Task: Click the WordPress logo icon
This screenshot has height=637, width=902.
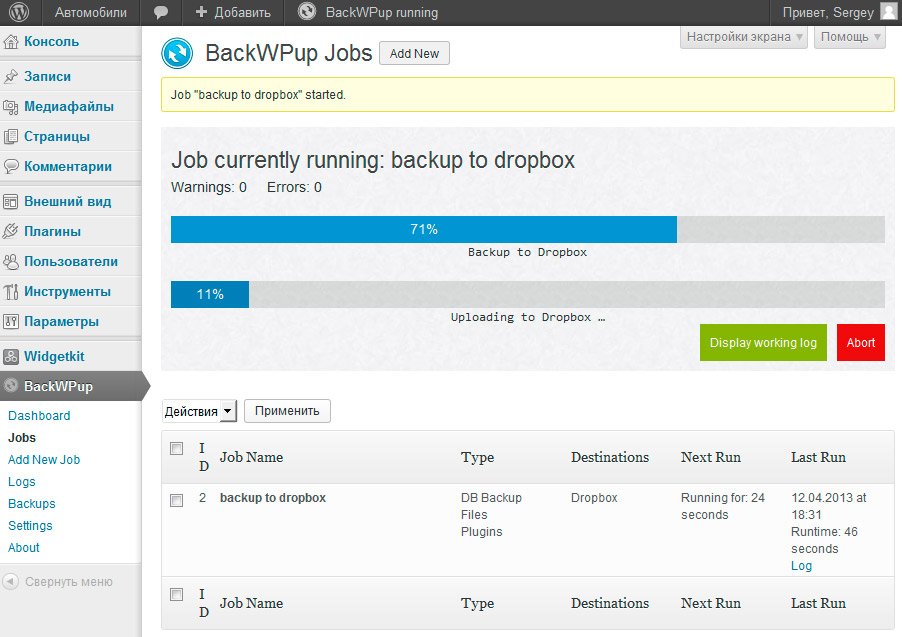Action: [x=19, y=12]
